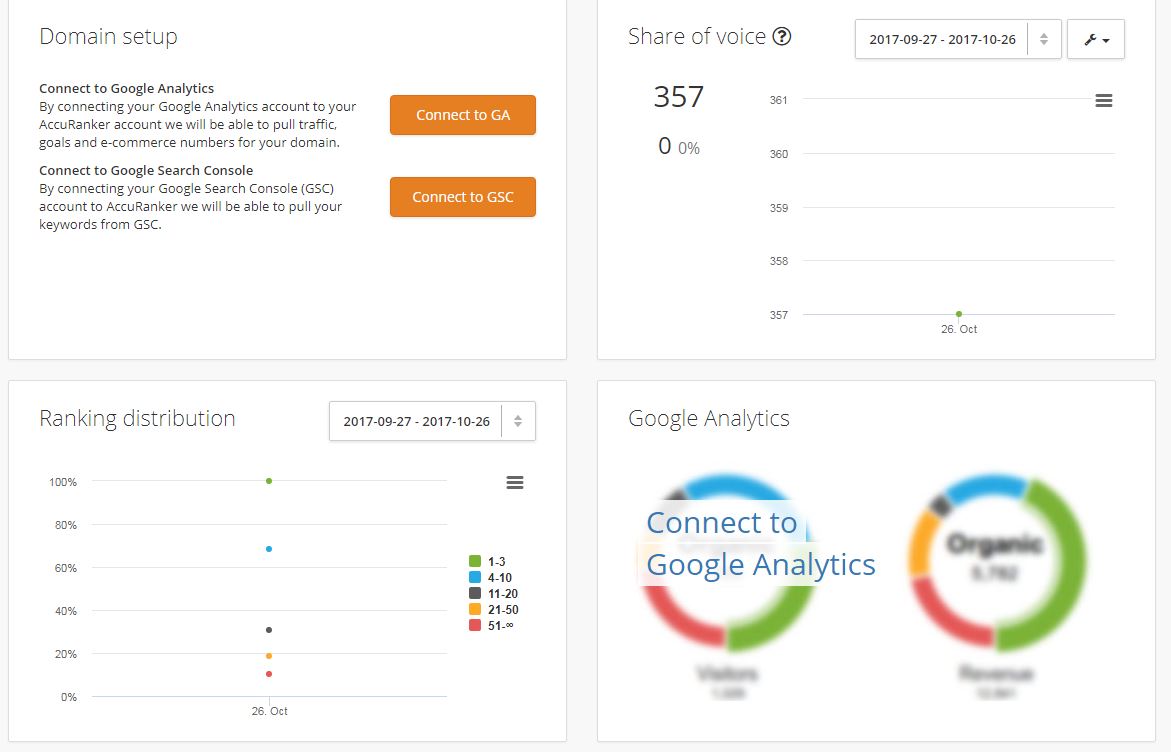Click the Ranking distribution date stepper arrows

click(x=518, y=421)
